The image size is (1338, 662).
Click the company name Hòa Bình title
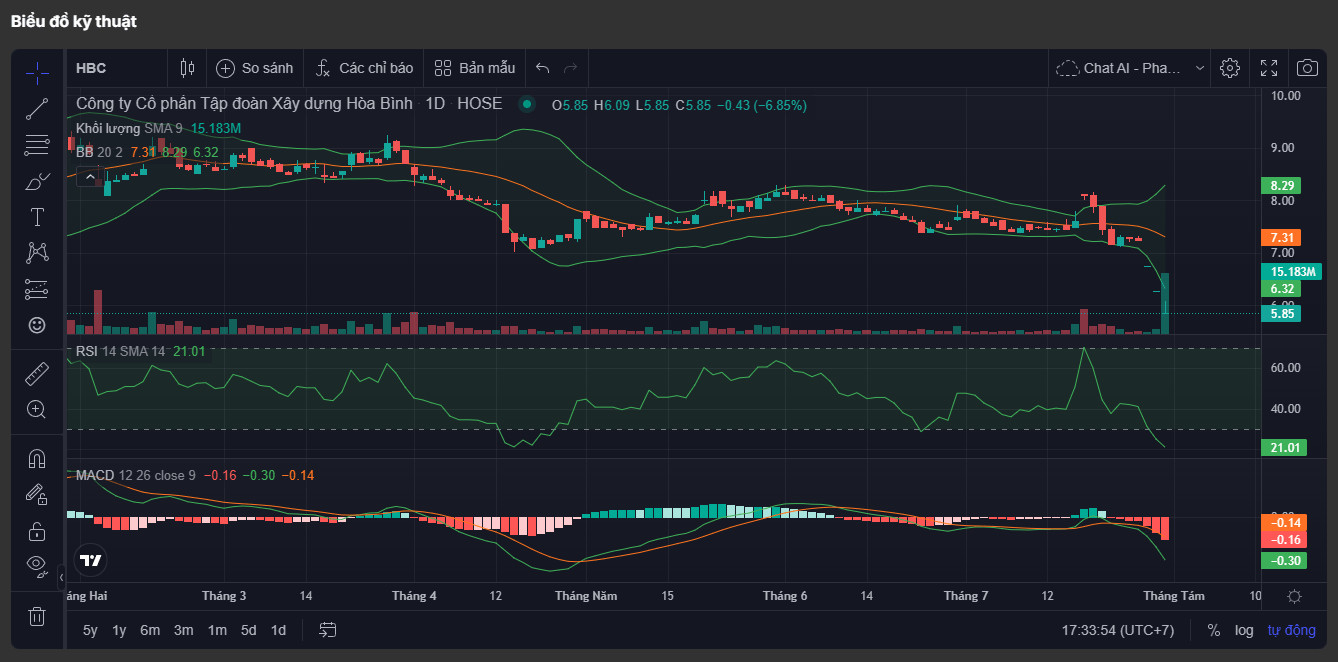tap(246, 103)
